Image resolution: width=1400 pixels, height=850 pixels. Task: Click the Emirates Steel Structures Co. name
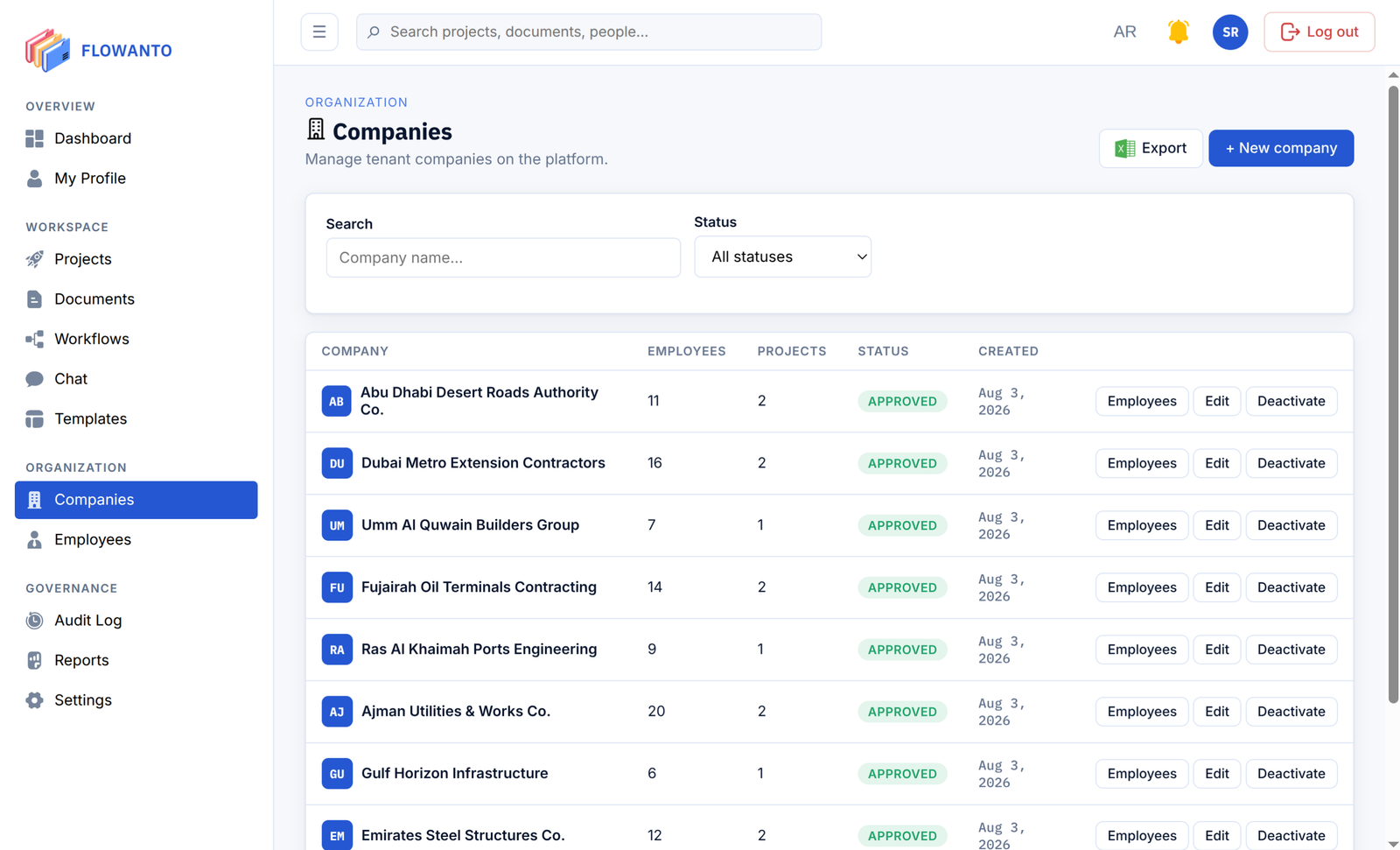[463, 836]
